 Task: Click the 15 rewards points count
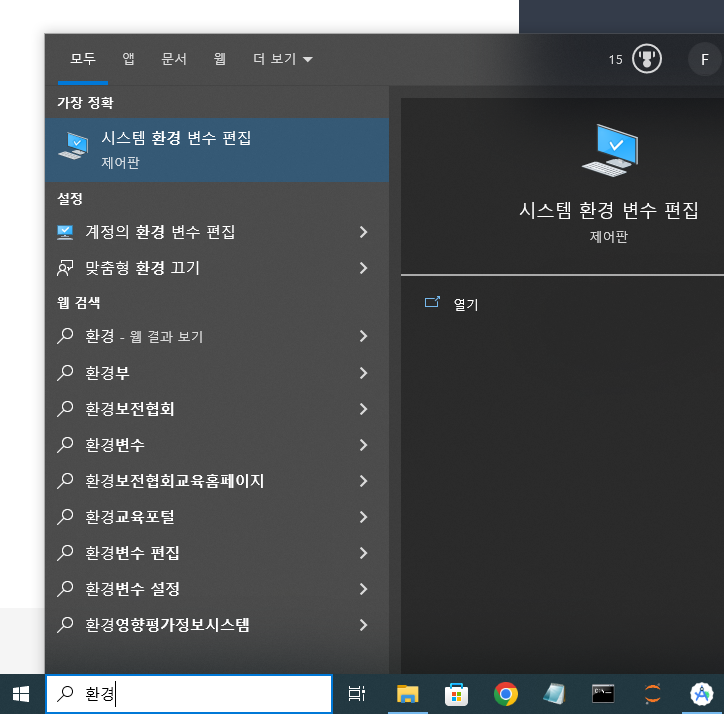615,60
